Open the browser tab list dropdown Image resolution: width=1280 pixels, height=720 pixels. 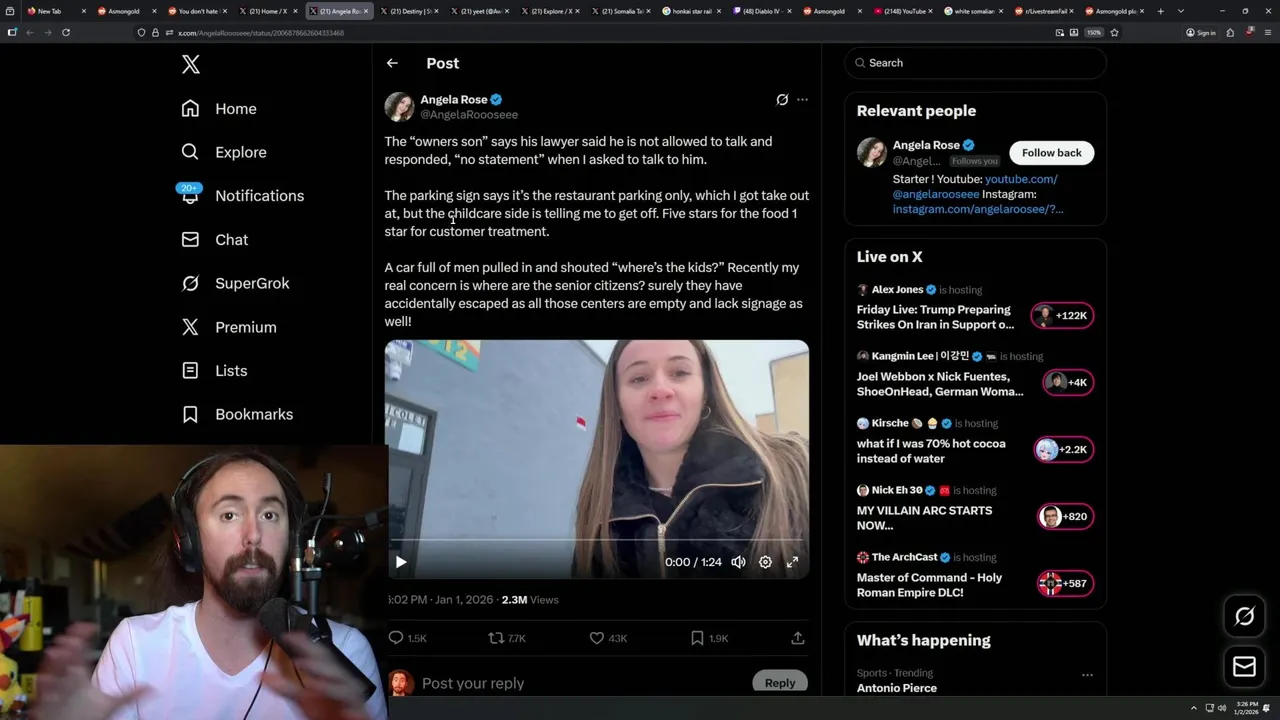pos(1181,11)
